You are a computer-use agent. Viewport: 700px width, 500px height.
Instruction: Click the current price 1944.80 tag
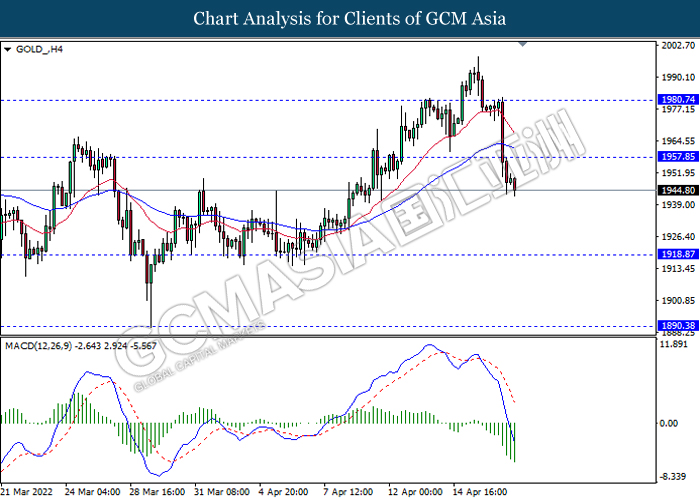pos(678,191)
